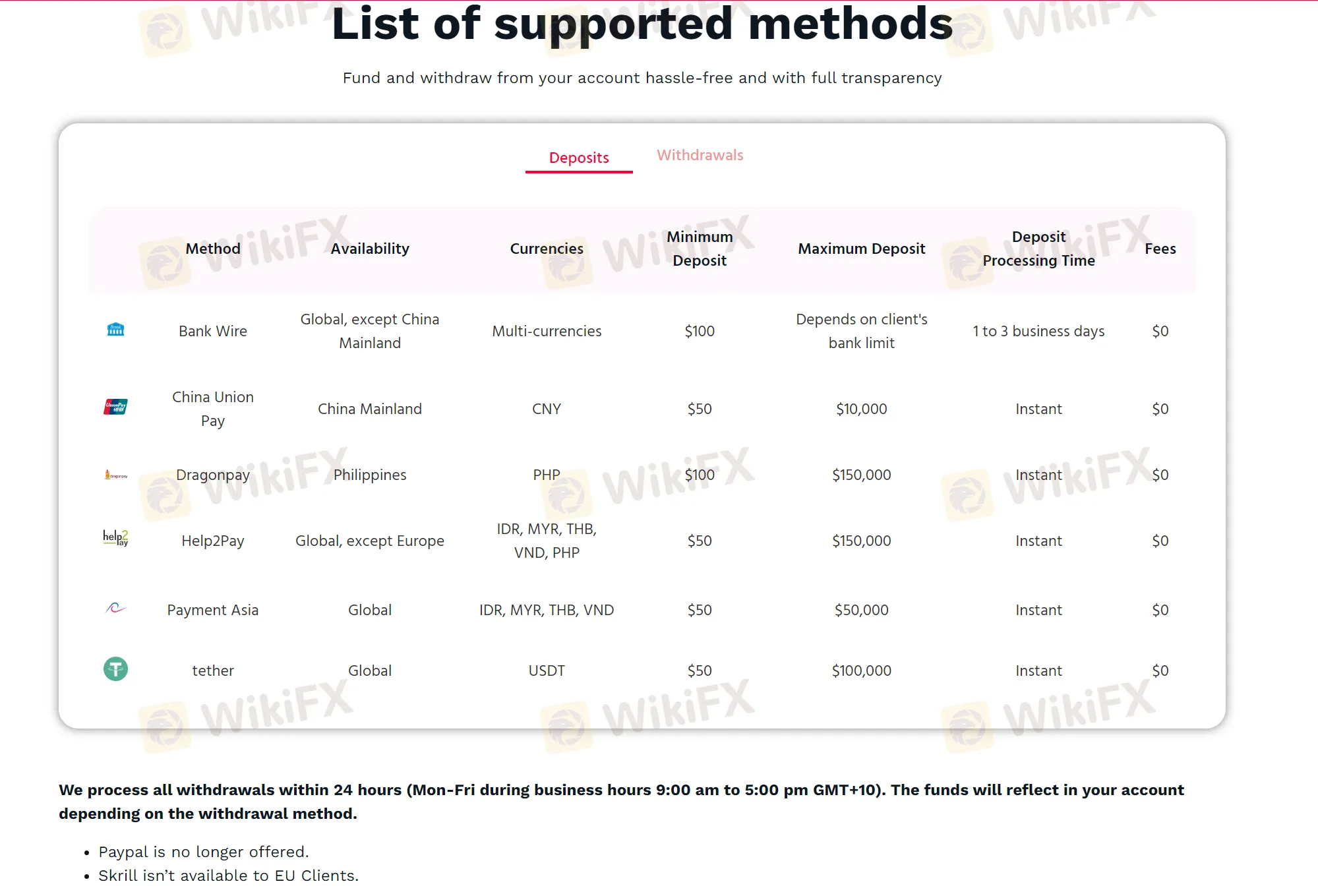The width and height of the screenshot is (1318, 896).
Task: Click the Dragonpay logo icon
Action: (x=116, y=475)
